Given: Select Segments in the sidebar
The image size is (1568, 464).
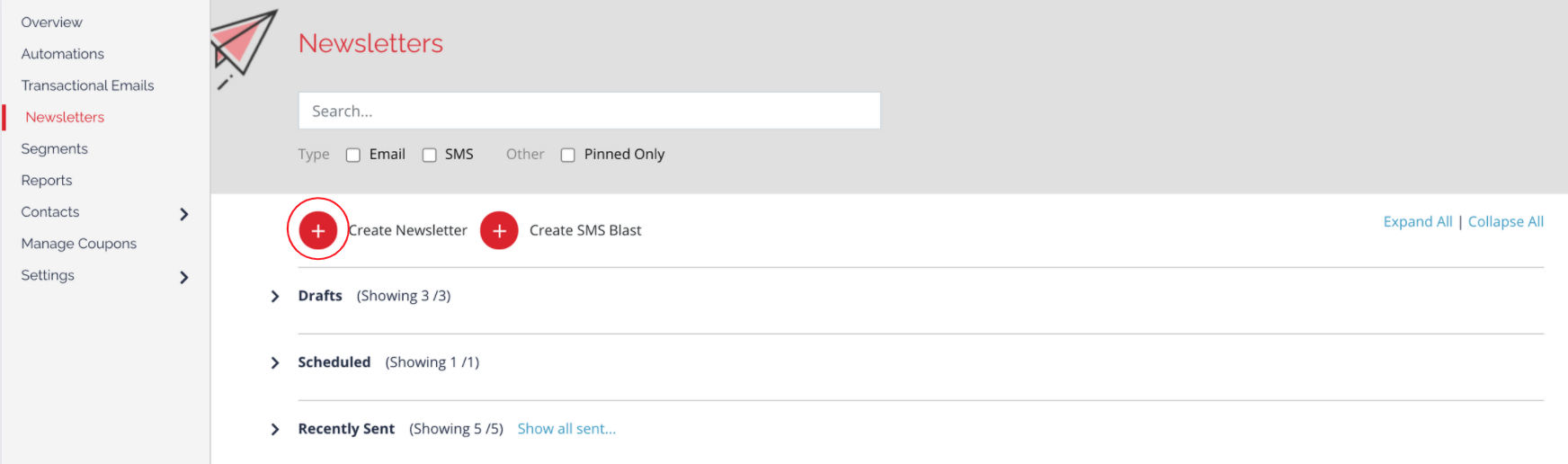Looking at the screenshot, I should point(55,148).
